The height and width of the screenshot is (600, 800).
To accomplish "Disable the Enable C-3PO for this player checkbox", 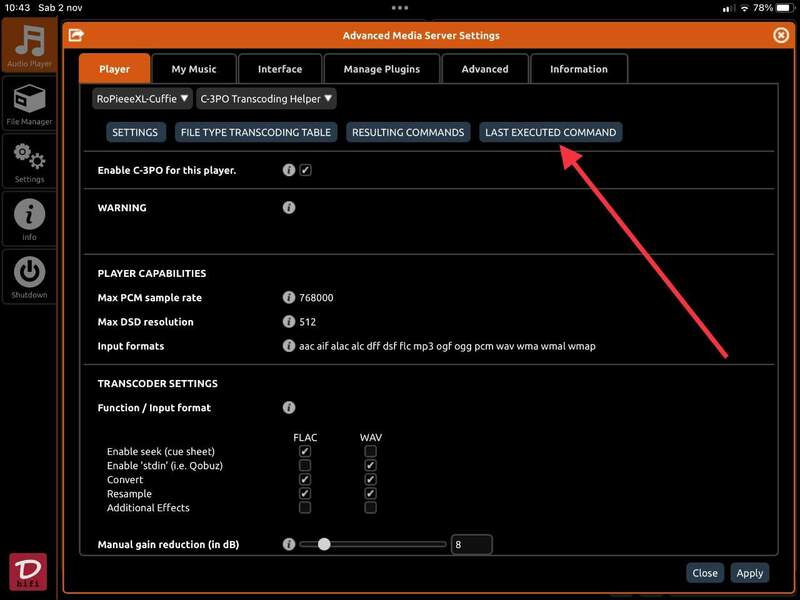I will (306, 170).
